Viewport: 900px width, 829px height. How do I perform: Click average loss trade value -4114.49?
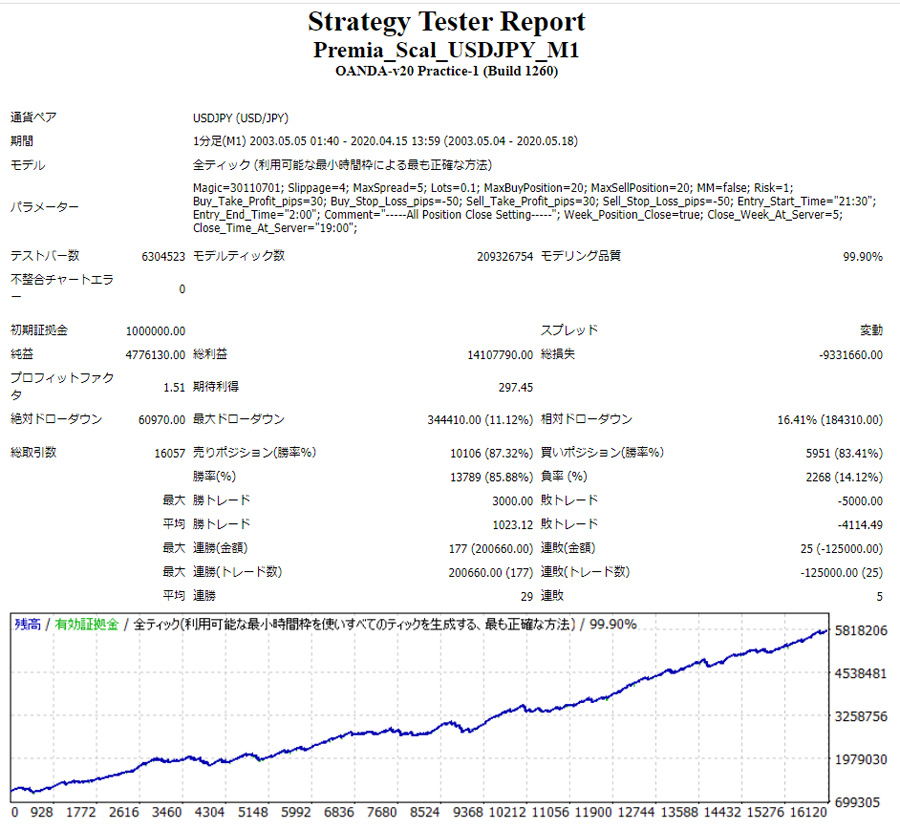click(860, 525)
